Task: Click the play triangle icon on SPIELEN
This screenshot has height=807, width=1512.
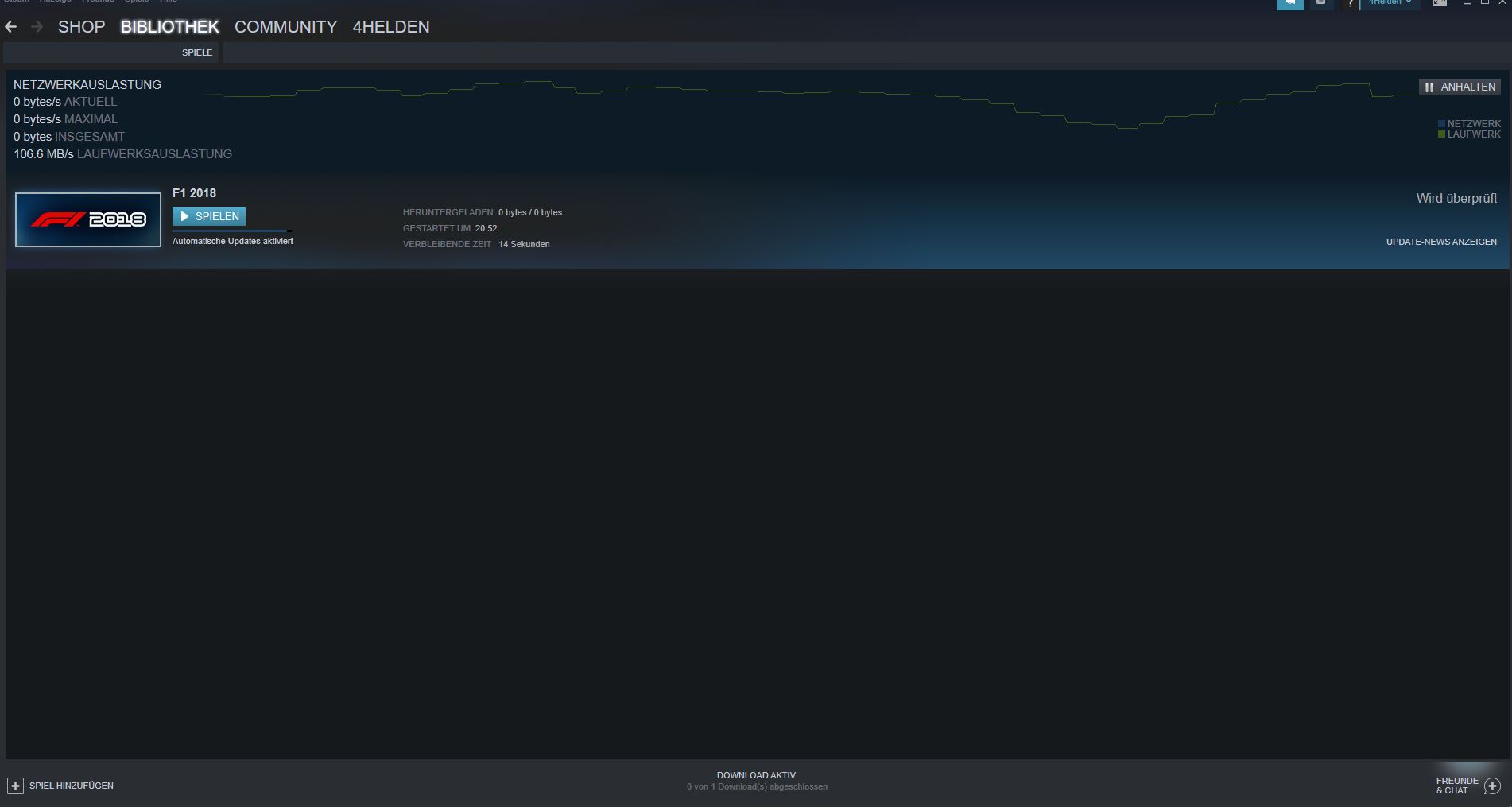Action: pos(184,216)
